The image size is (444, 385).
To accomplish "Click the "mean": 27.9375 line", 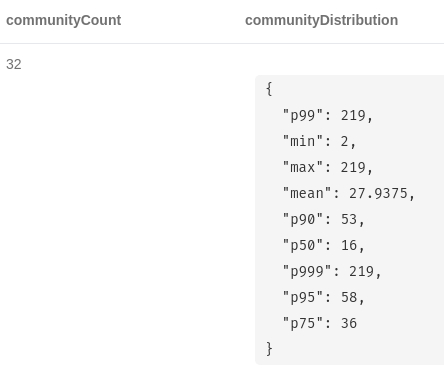I will coord(348,193).
